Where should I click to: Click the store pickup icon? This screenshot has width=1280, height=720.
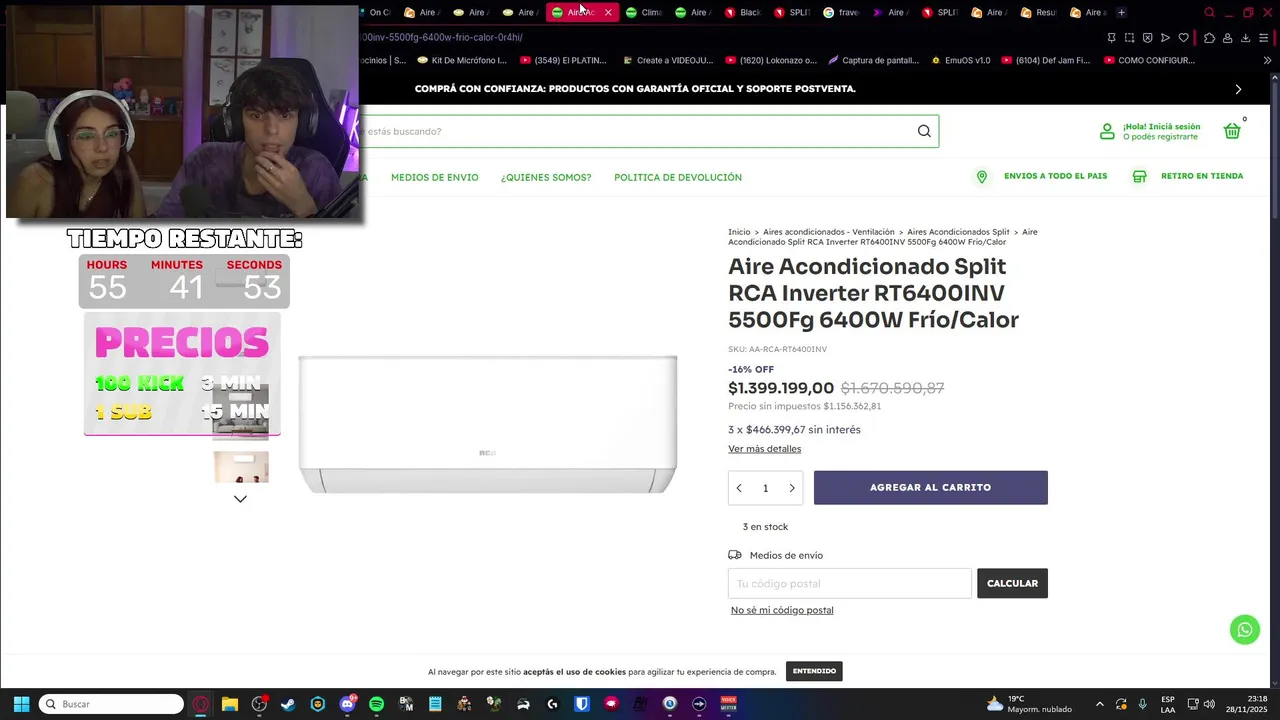1139,176
